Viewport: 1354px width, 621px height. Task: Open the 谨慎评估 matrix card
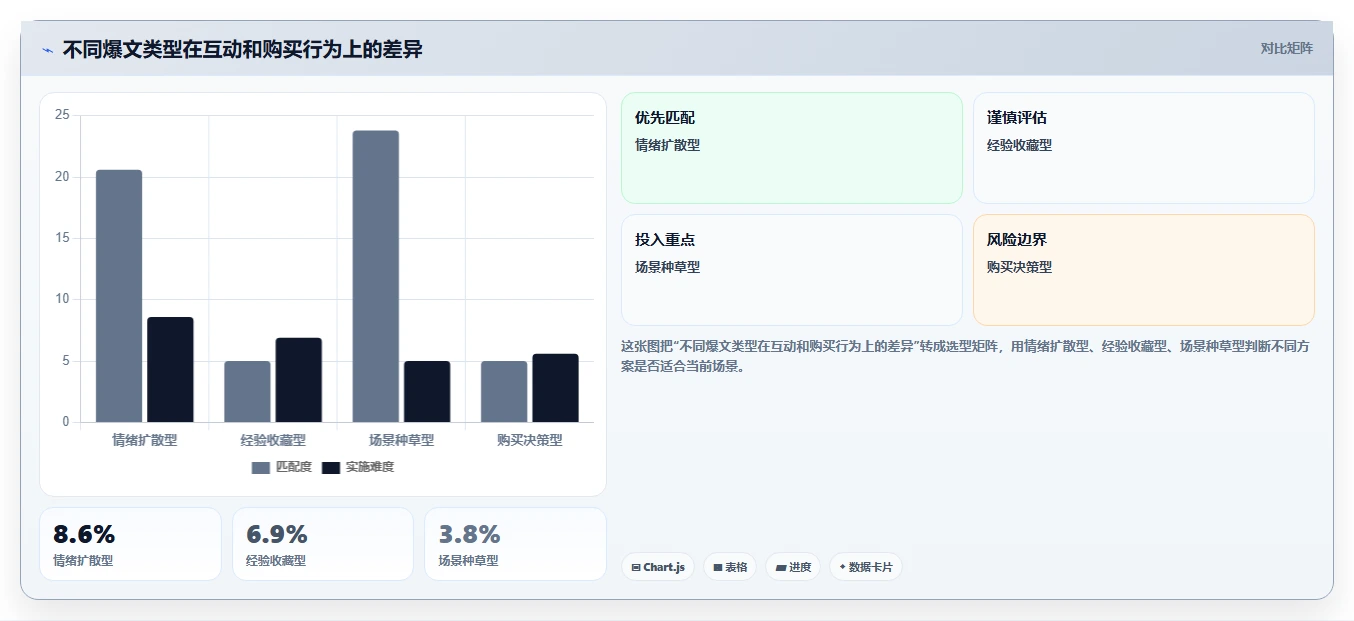(x=1144, y=148)
